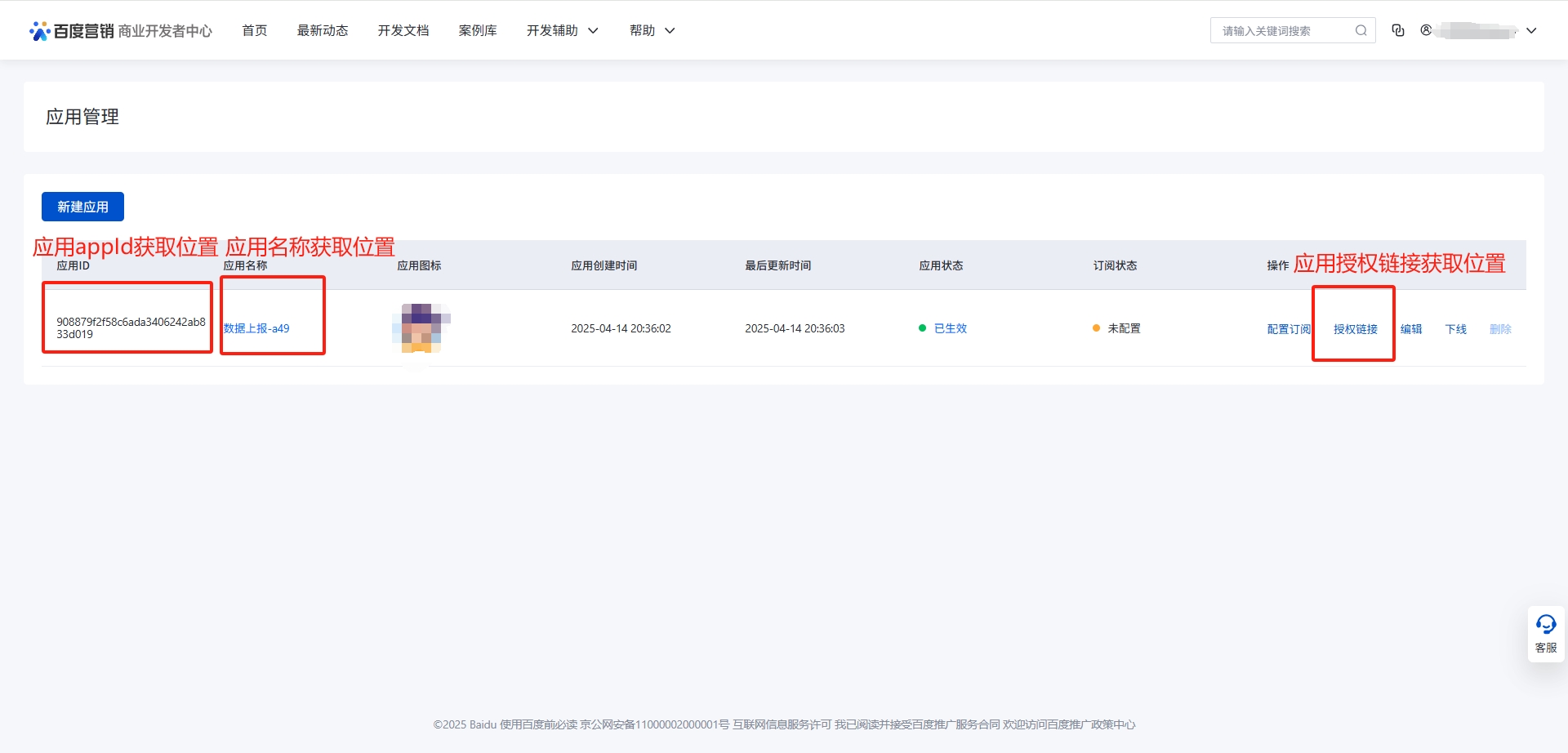The width and height of the screenshot is (1568, 753).
Task: Open the 案例库 menu item
Action: [478, 30]
